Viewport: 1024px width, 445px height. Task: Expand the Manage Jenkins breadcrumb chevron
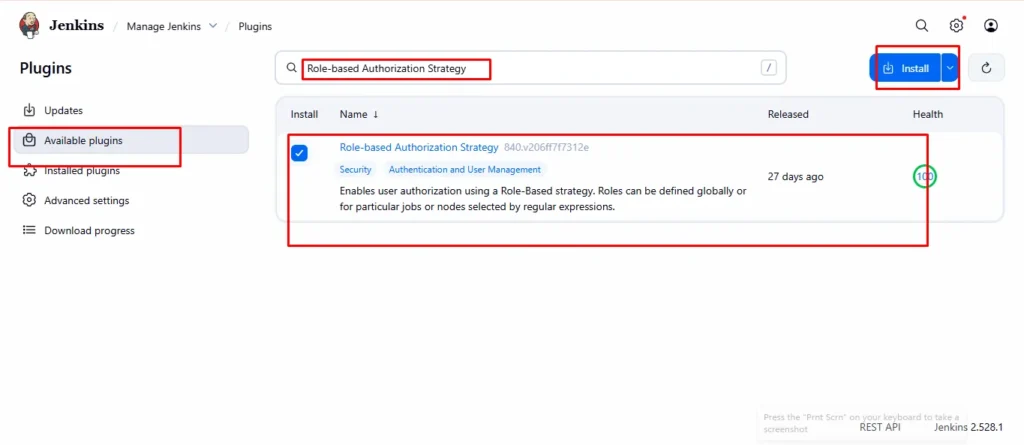pyautogui.click(x=212, y=26)
